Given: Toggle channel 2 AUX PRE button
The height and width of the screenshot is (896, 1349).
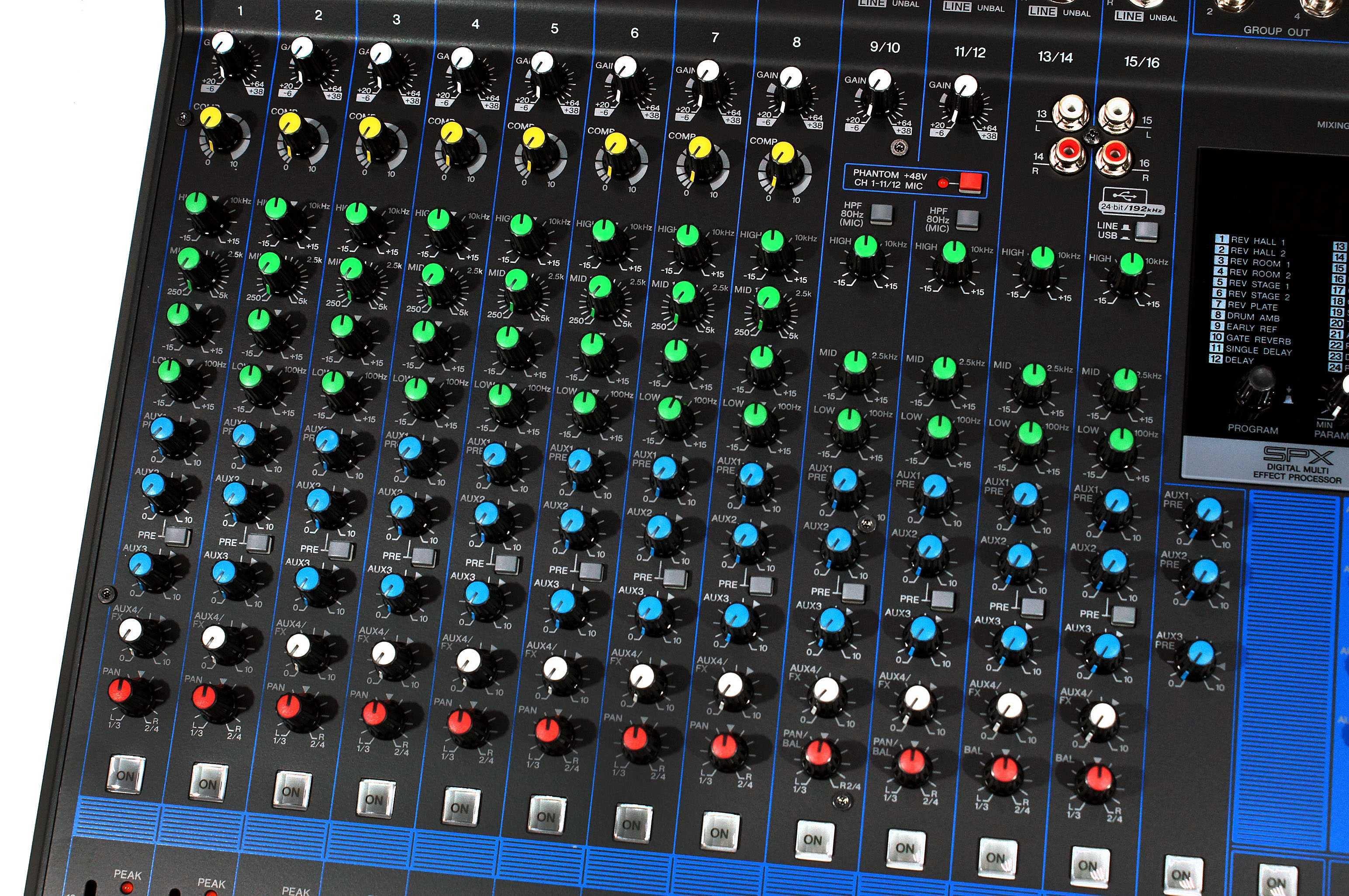Looking at the screenshot, I should (x=259, y=542).
